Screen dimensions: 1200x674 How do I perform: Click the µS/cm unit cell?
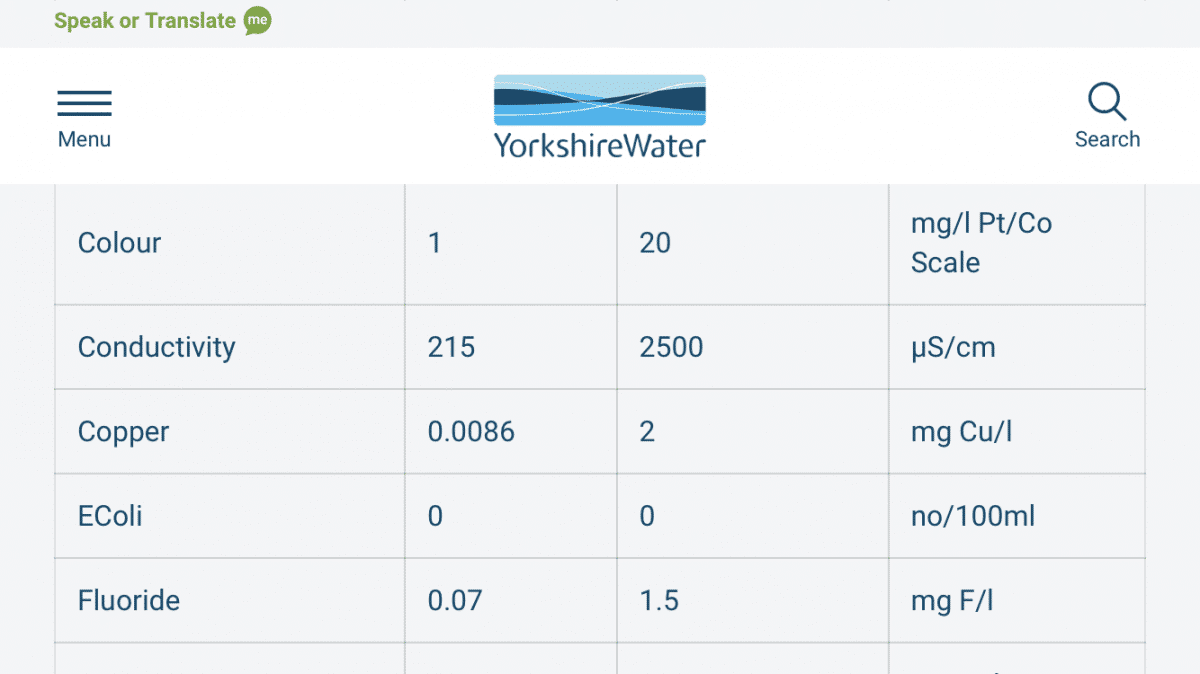[x=953, y=347]
